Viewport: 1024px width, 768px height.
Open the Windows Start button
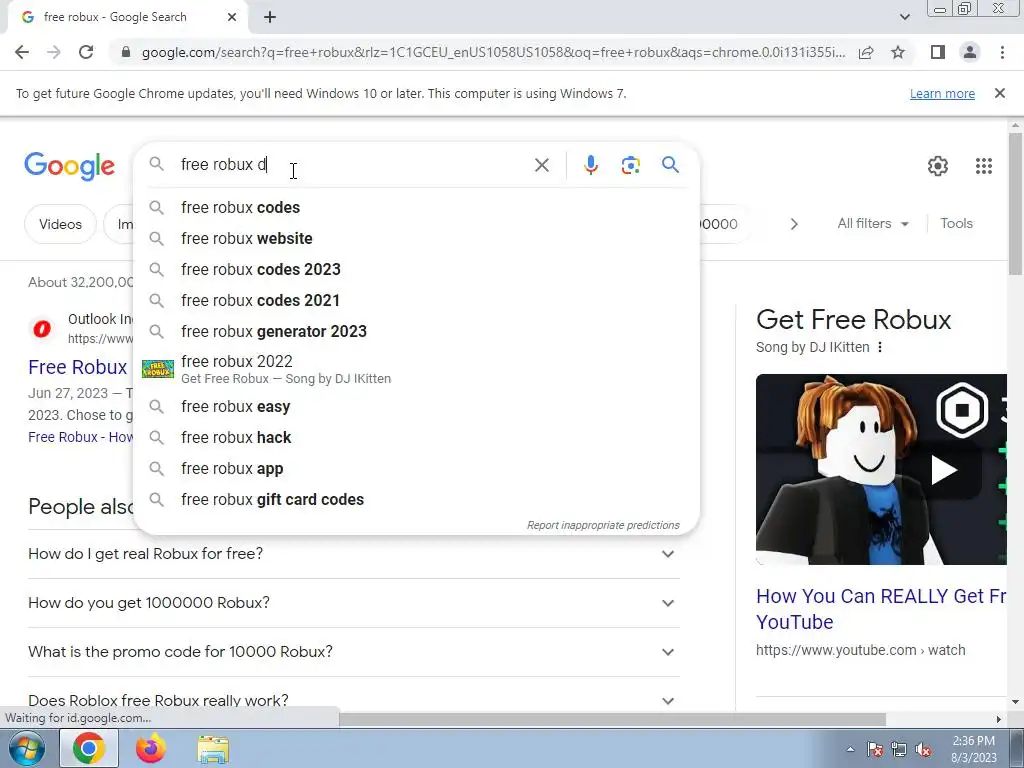click(x=26, y=748)
